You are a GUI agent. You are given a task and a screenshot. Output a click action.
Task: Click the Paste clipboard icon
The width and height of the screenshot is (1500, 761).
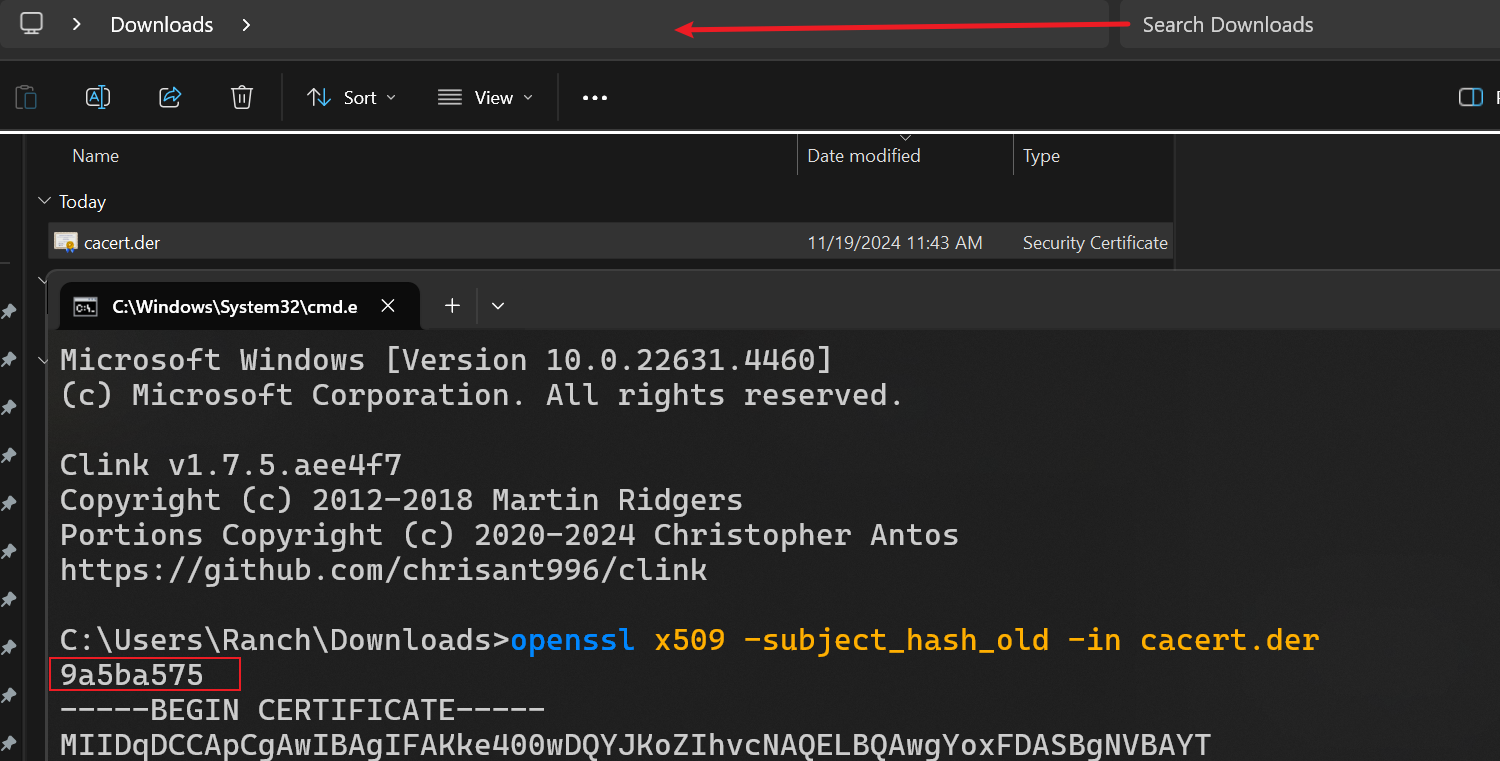(26, 97)
